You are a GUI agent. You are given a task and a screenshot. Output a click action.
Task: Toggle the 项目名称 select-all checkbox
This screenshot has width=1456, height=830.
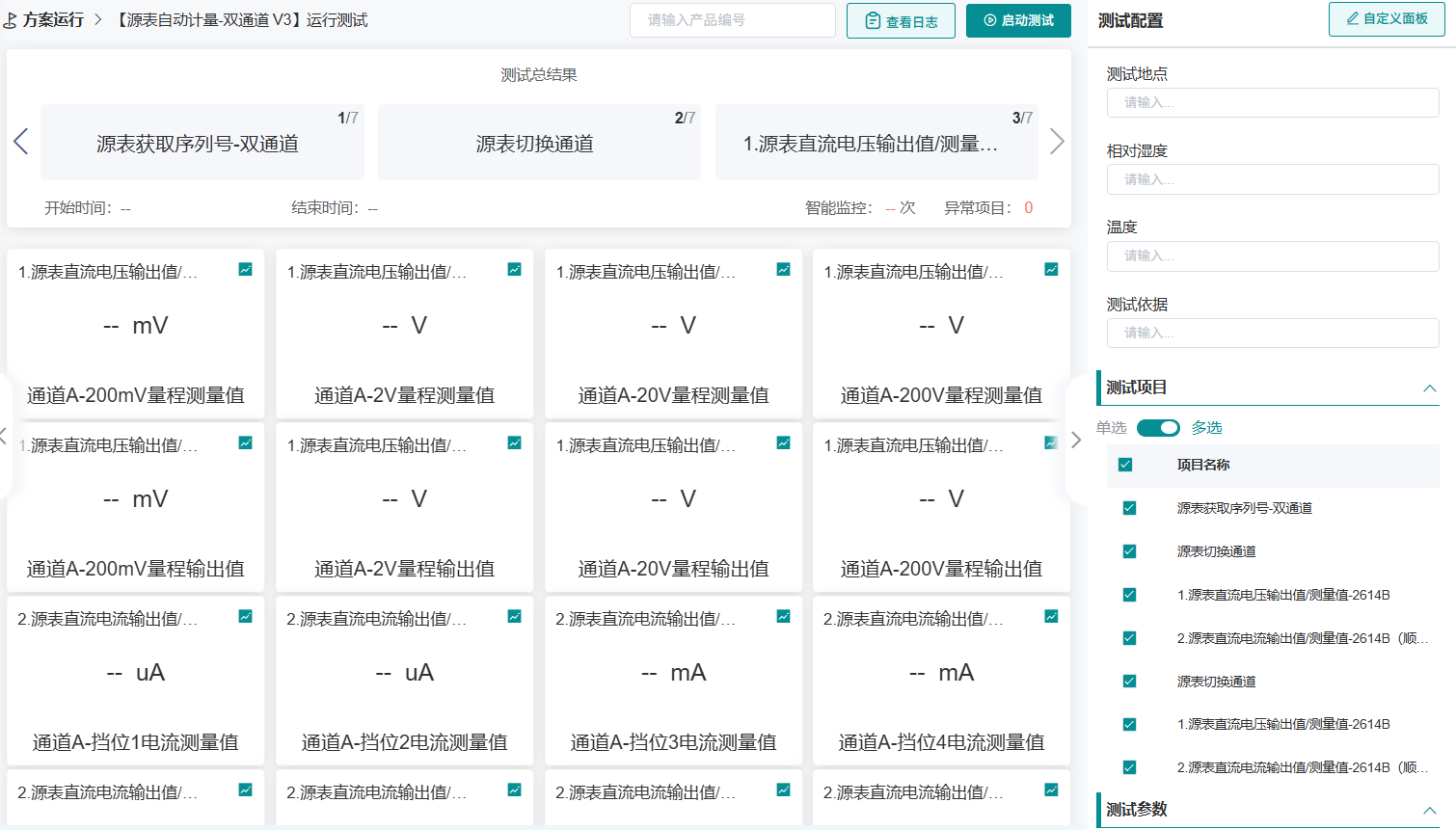coord(1125,465)
